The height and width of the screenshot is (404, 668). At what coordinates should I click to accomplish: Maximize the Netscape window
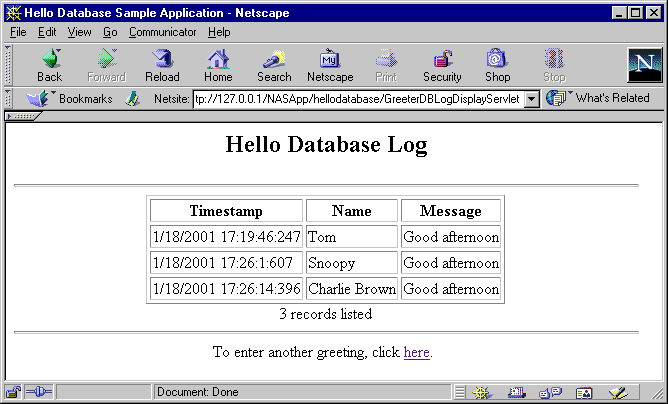tap(635, 13)
